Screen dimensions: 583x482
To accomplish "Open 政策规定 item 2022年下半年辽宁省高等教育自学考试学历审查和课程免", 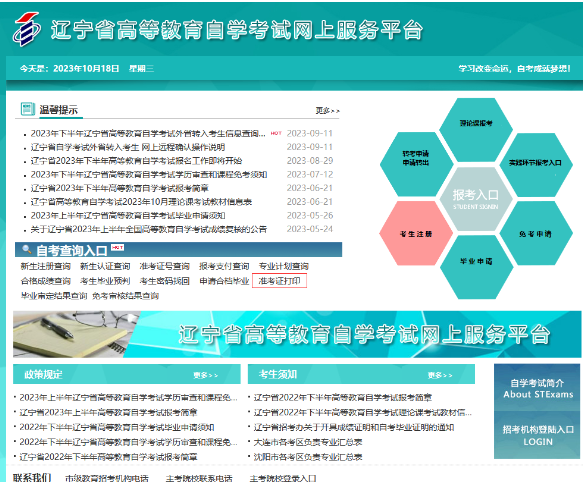I will [128, 442].
